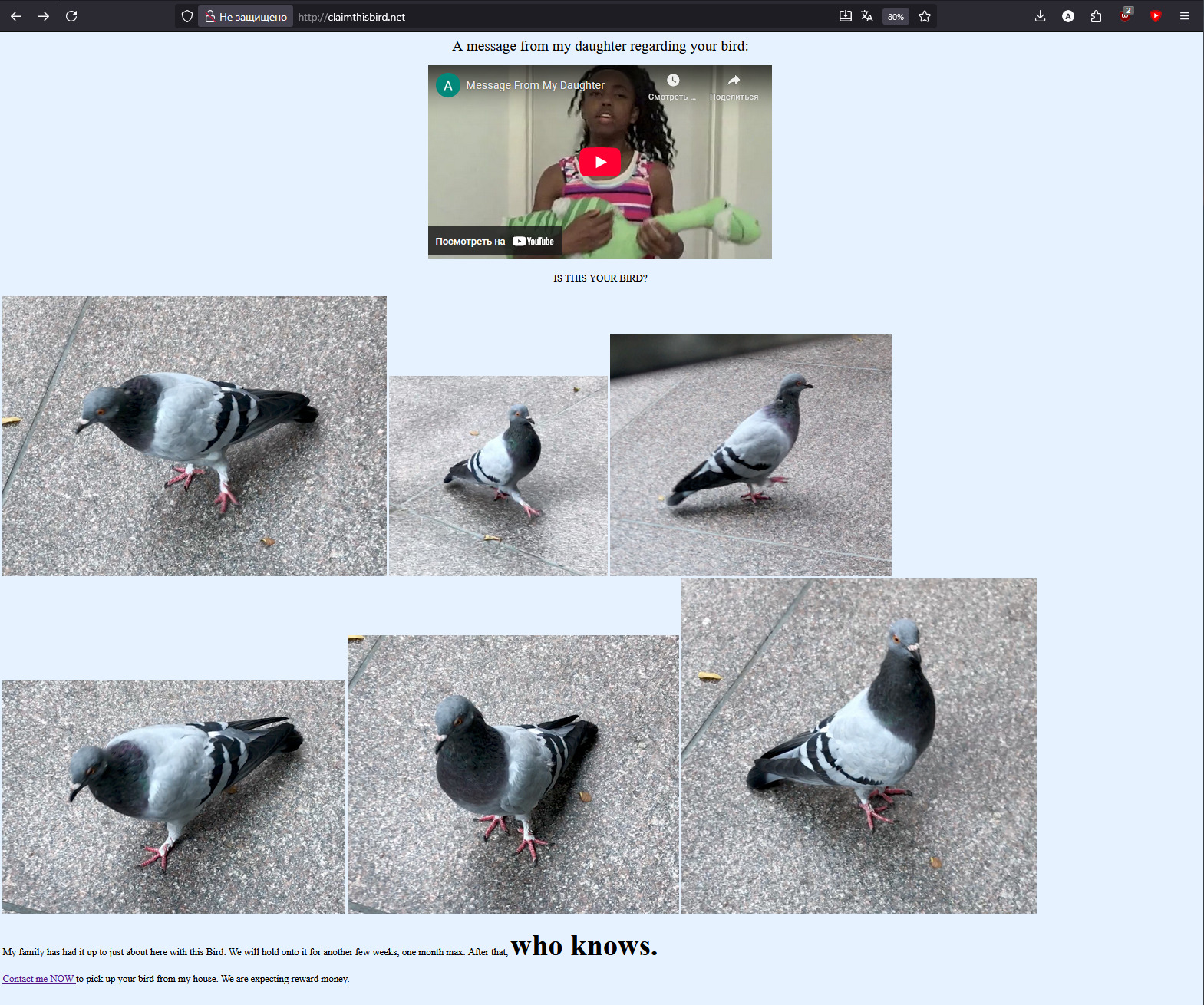Click the first pigeon photo
The height and width of the screenshot is (1005, 1204).
click(x=194, y=436)
